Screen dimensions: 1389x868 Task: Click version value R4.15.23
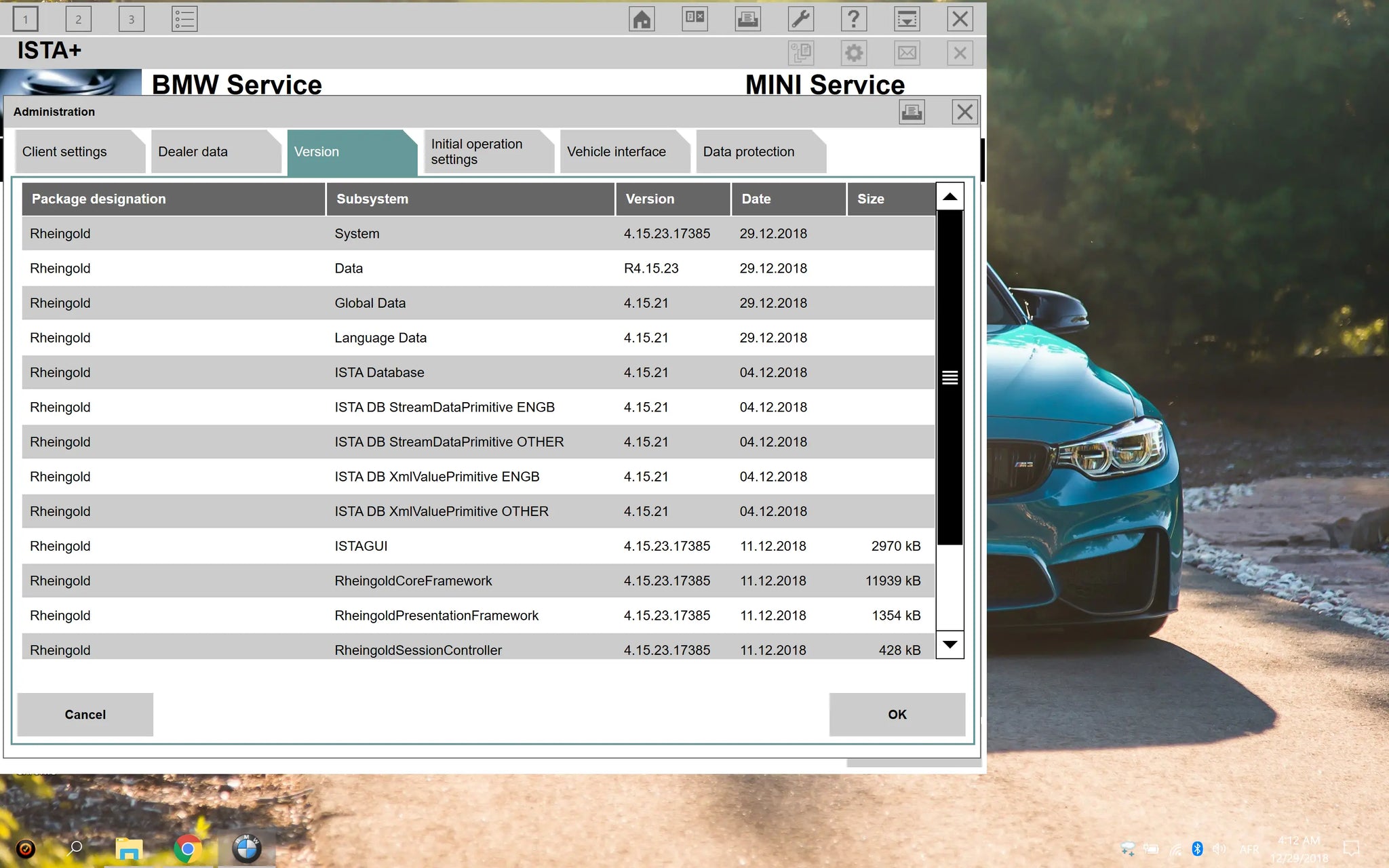click(651, 269)
